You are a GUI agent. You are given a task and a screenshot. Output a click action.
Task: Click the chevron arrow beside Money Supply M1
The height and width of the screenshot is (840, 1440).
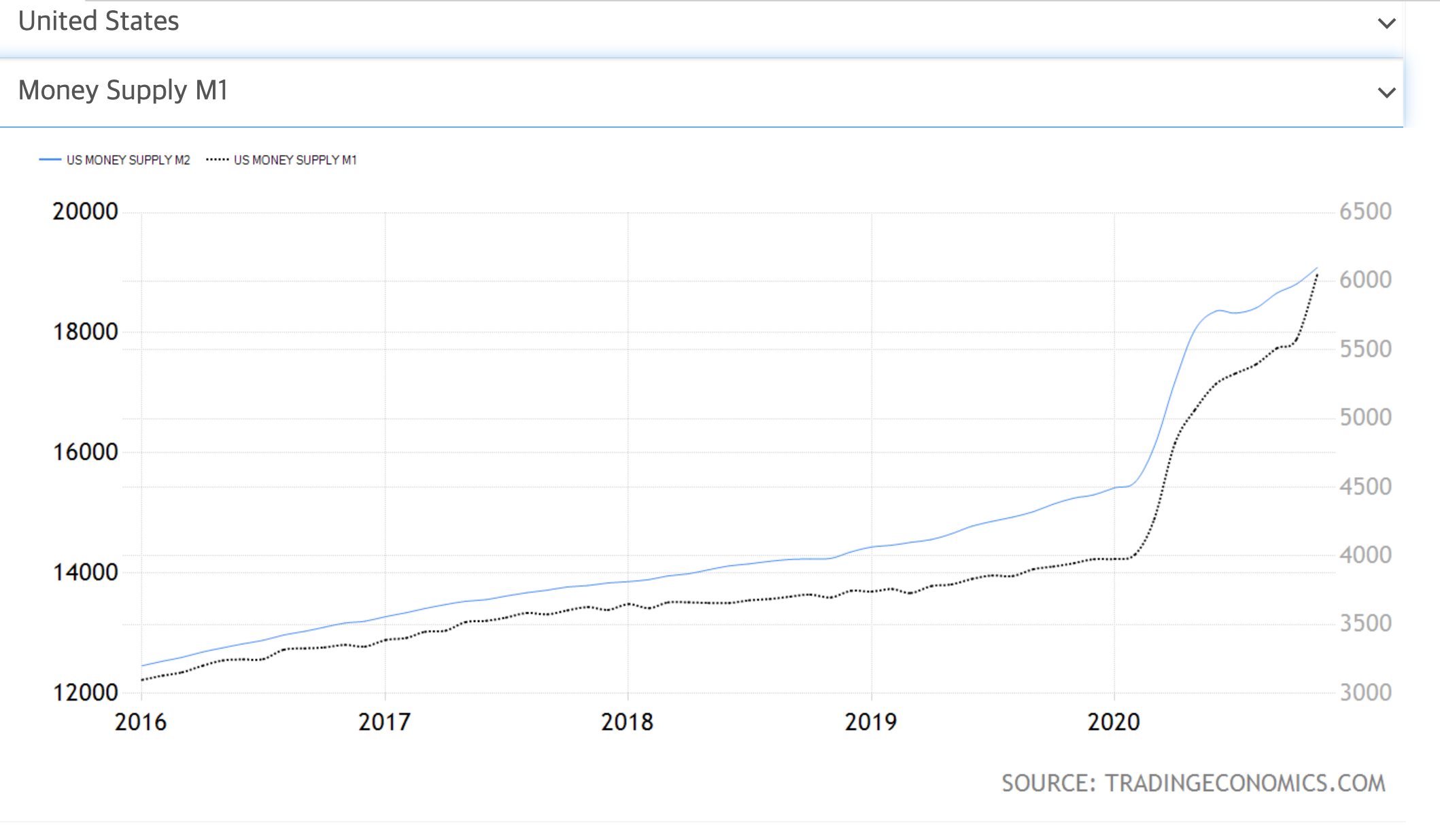tap(1386, 92)
